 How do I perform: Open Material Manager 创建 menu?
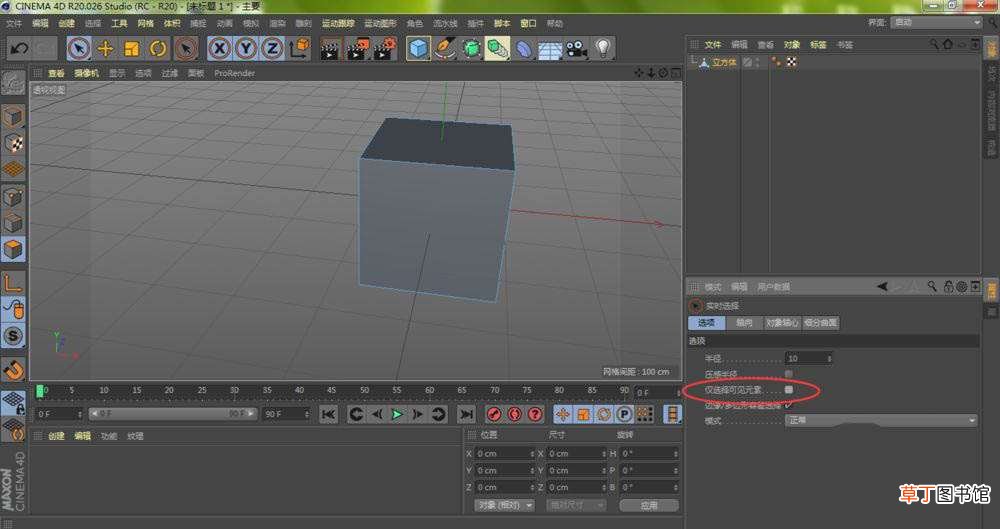[57, 436]
